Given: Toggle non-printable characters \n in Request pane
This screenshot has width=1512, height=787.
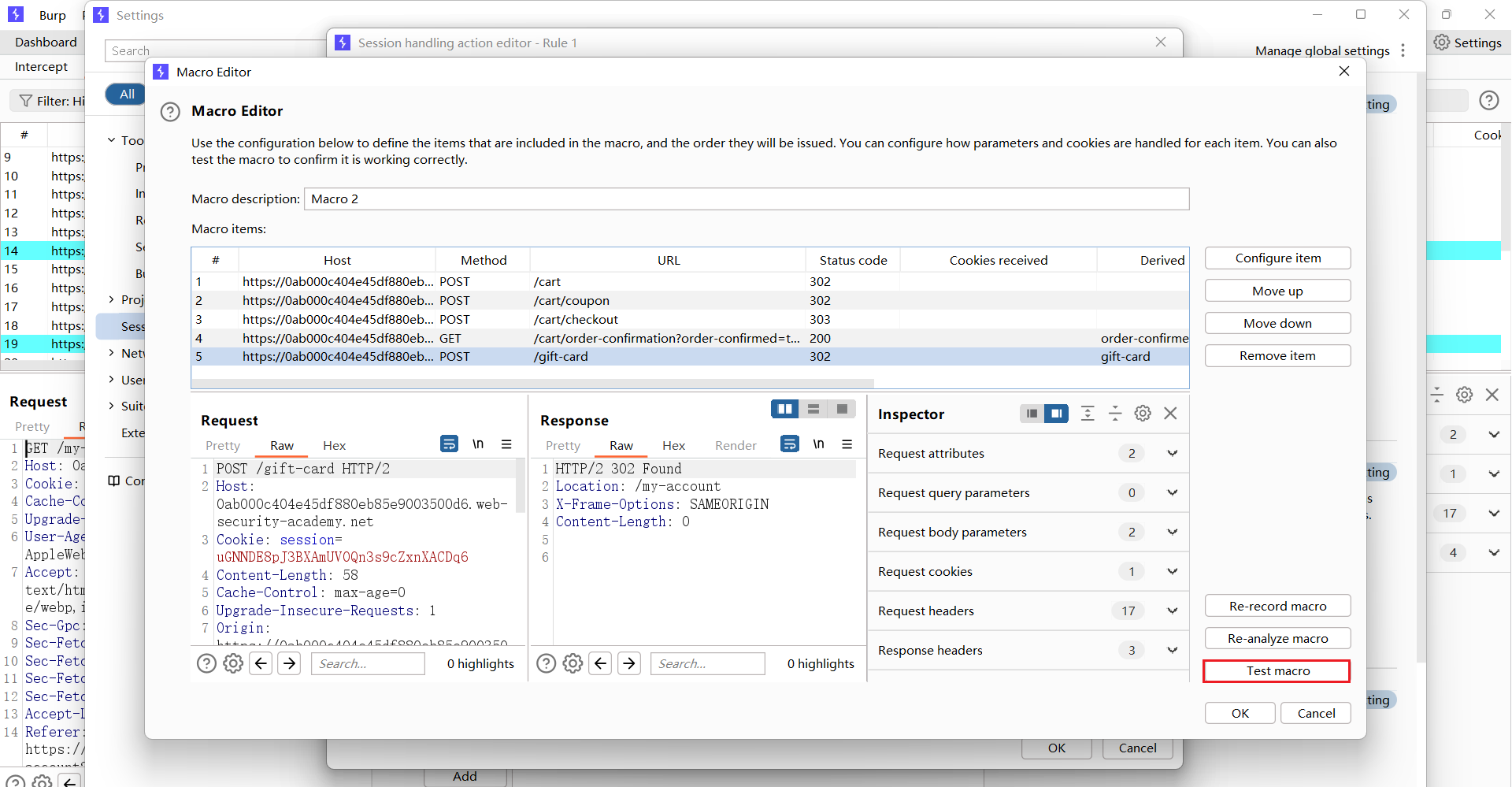Looking at the screenshot, I should coord(478,444).
